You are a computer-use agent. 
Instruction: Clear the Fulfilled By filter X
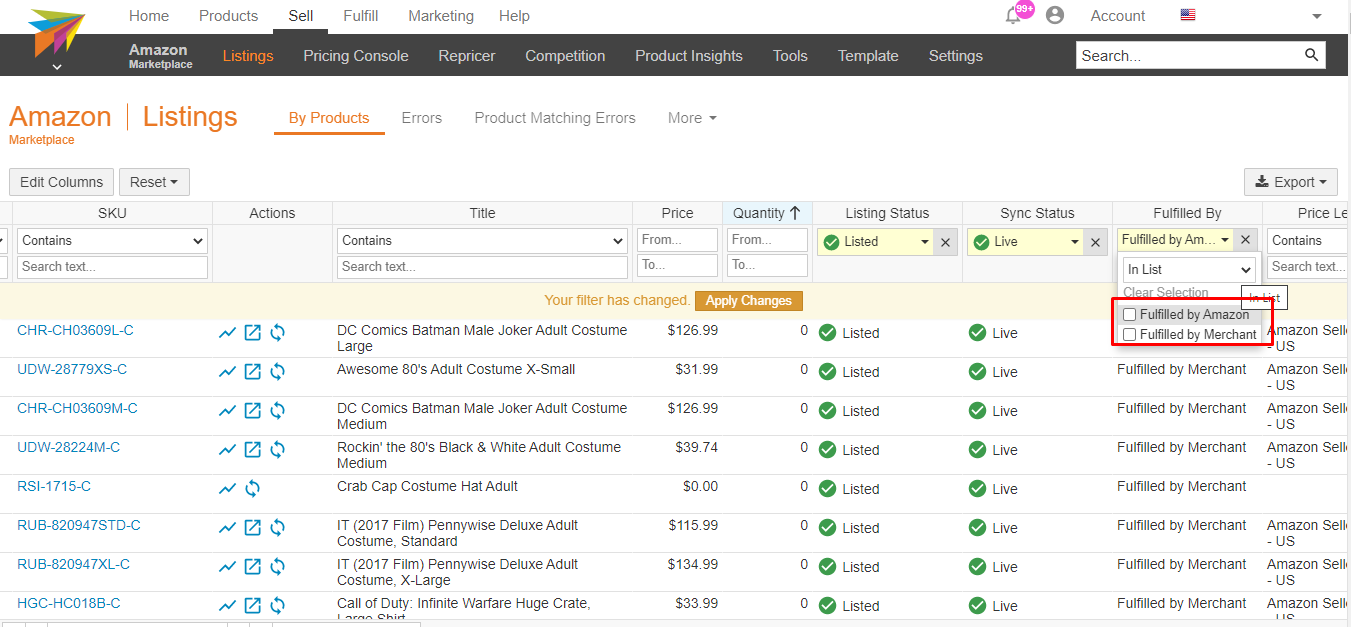click(1245, 240)
